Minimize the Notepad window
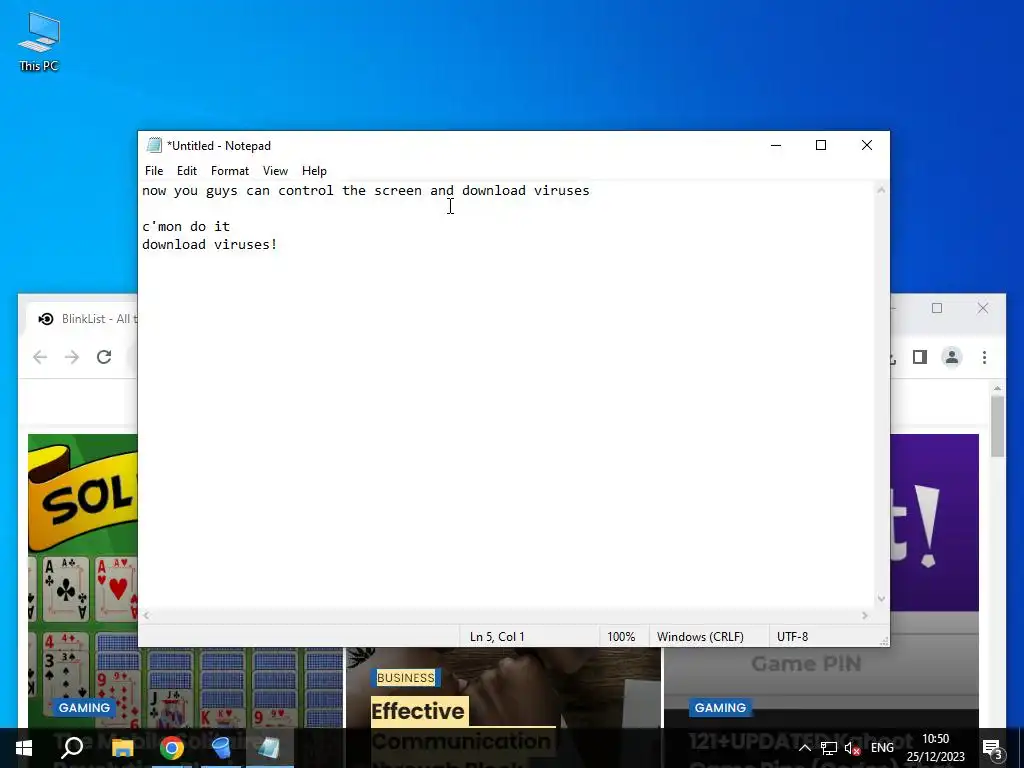The height and width of the screenshot is (768, 1024). pos(776,145)
